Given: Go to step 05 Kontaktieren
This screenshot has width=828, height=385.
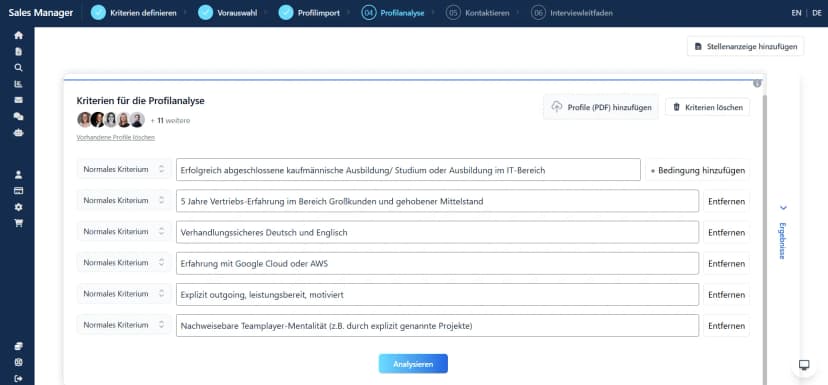Looking at the screenshot, I should [477, 13].
